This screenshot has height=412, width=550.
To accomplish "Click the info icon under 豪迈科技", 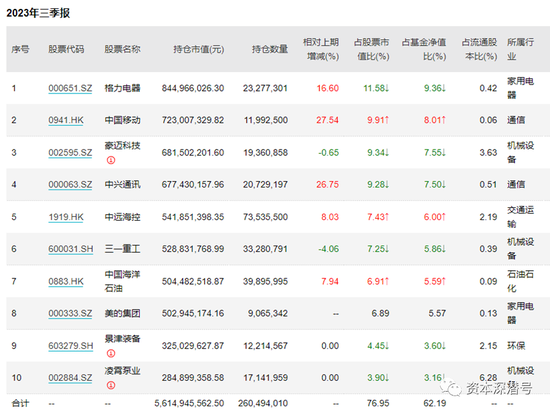I will click(111, 160).
